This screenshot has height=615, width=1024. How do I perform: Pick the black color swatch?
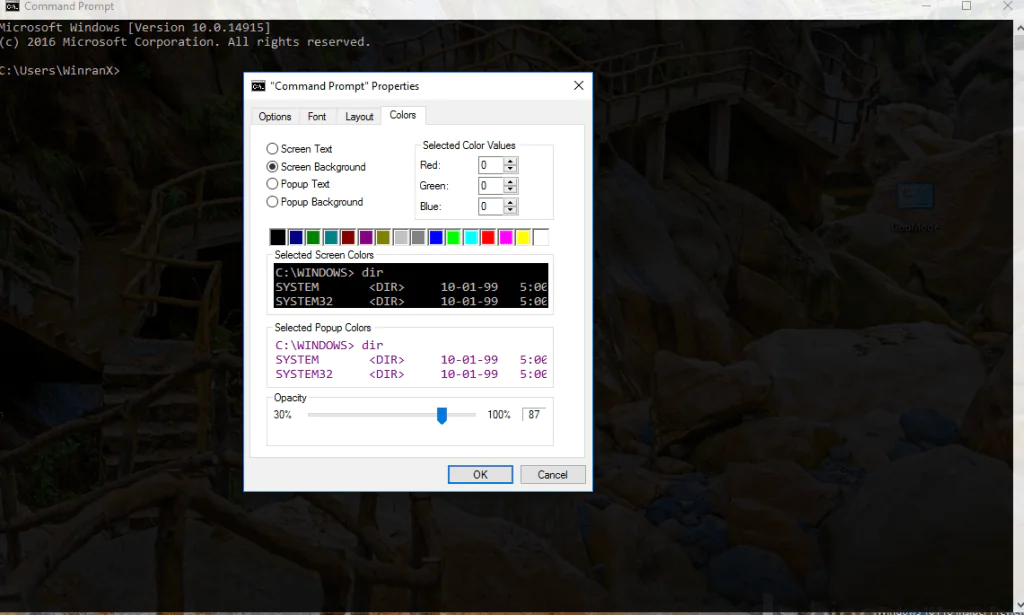click(x=278, y=237)
